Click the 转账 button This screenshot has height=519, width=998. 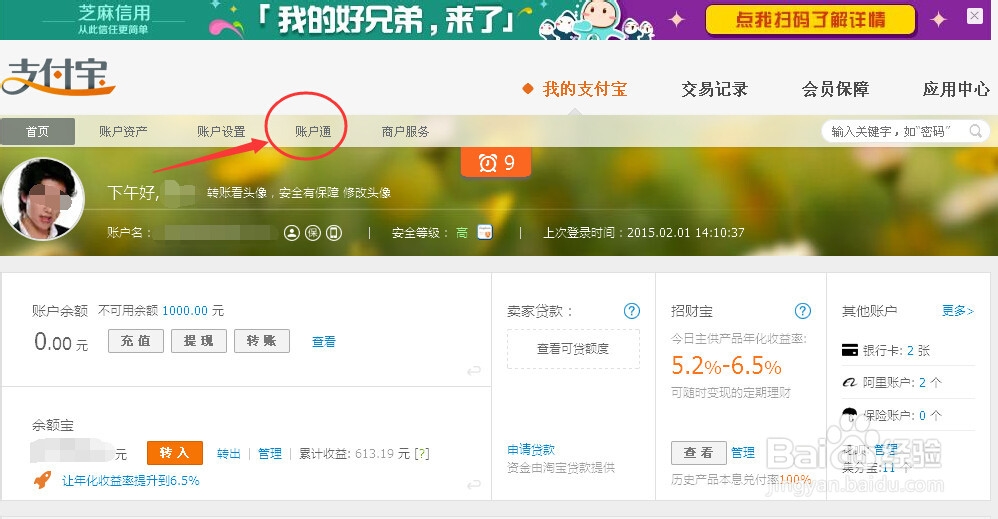[x=262, y=341]
